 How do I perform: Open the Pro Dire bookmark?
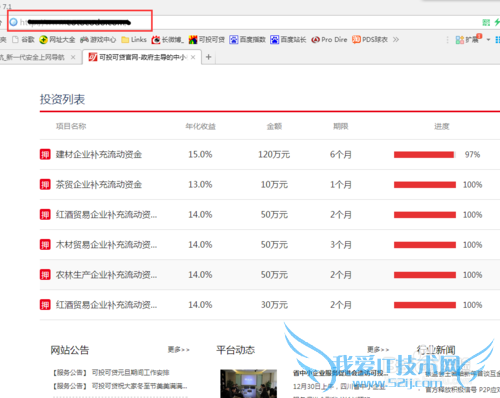(x=329, y=40)
